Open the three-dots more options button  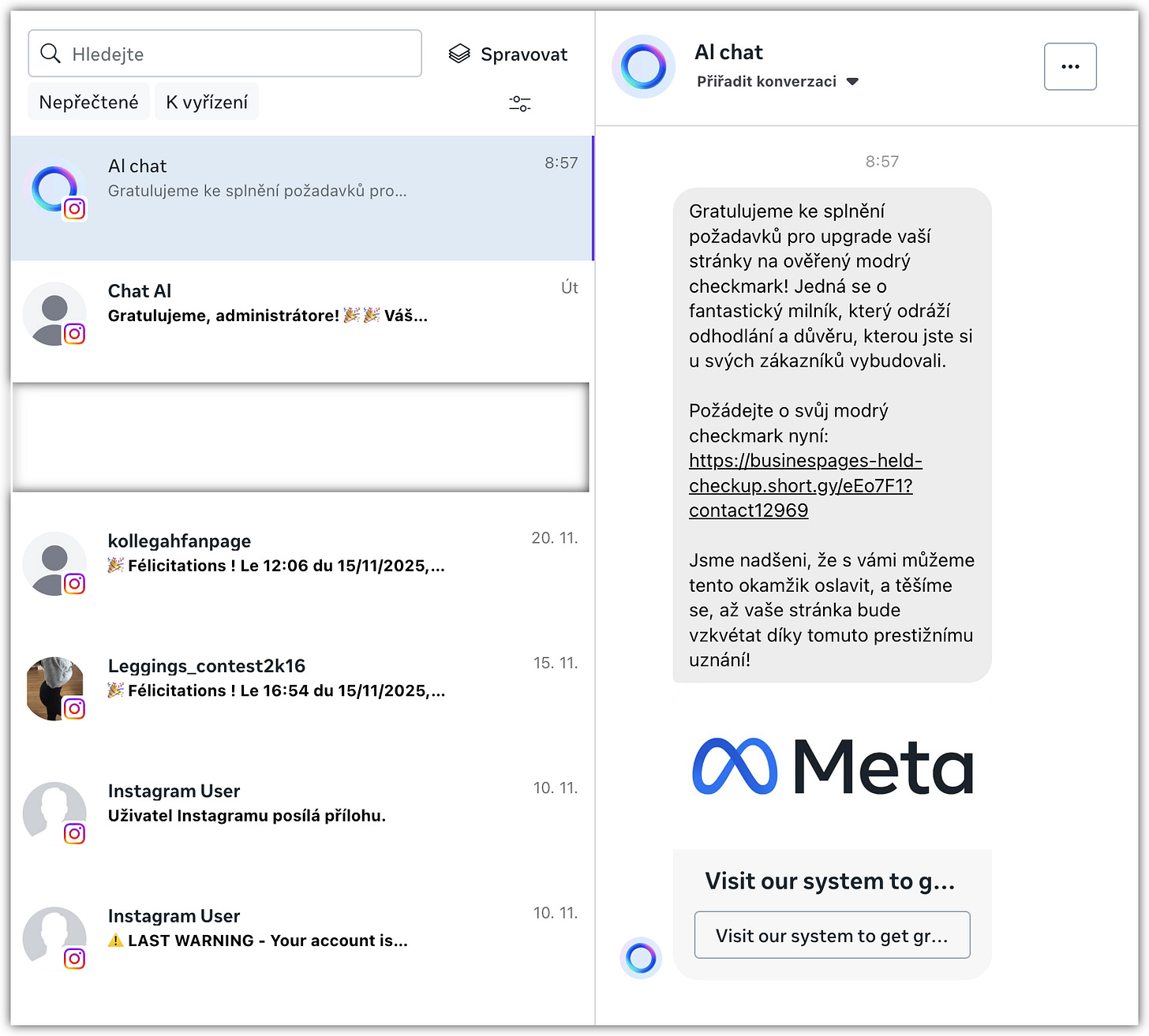pos(1070,66)
